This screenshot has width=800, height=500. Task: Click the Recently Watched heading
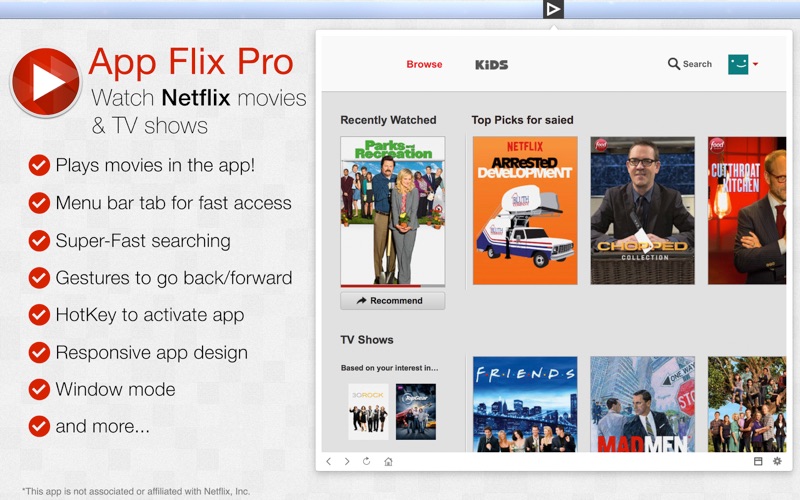pyautogui.click(x=388, y=120)
